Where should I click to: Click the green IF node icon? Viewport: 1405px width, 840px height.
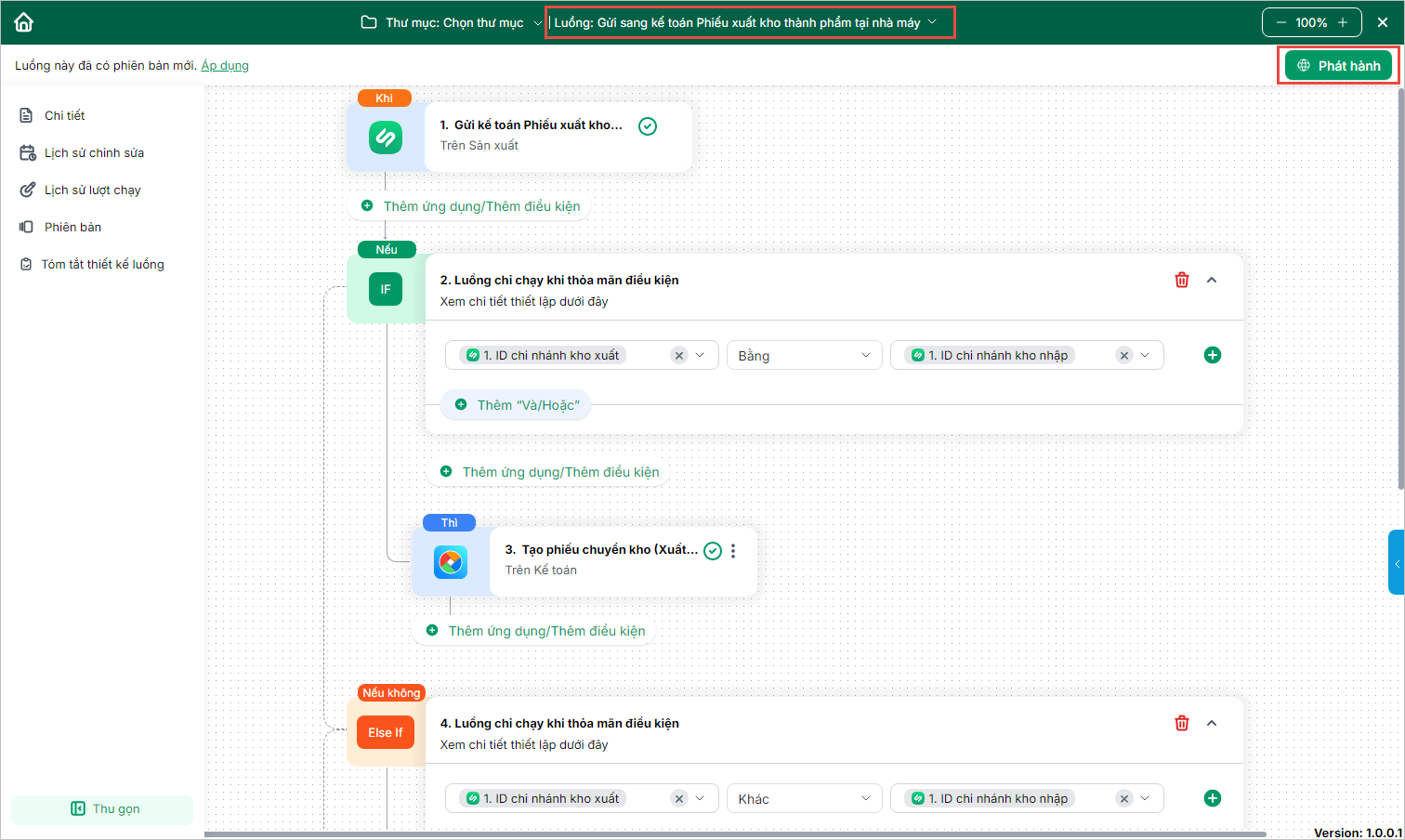point(386,289)
